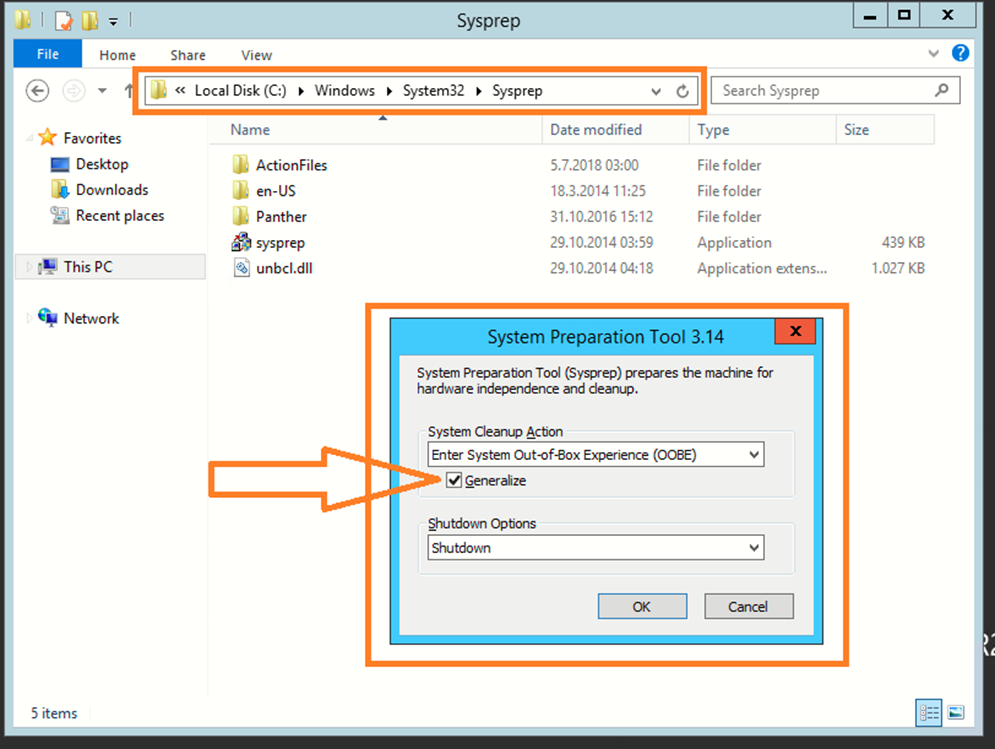
Task: Expand the This PC tree arrow
Action: pyautogui.click(x=29, y=267)
